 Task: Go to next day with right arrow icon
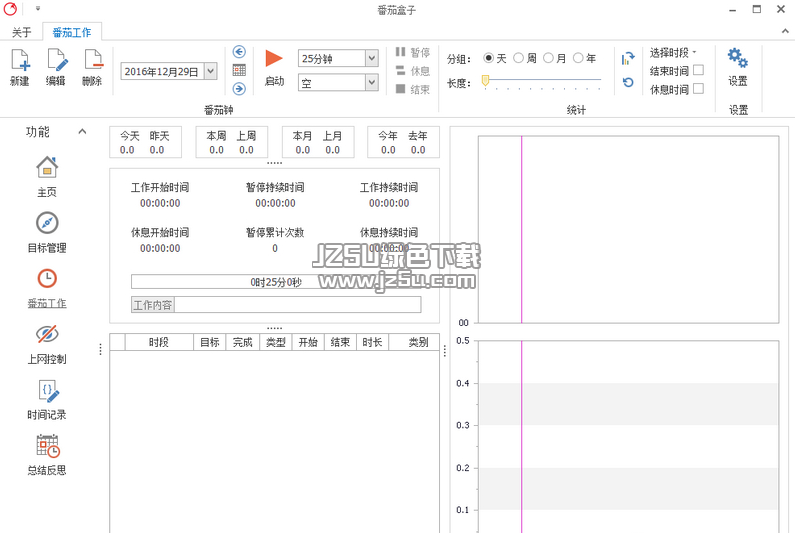click(x=239, y=89)
